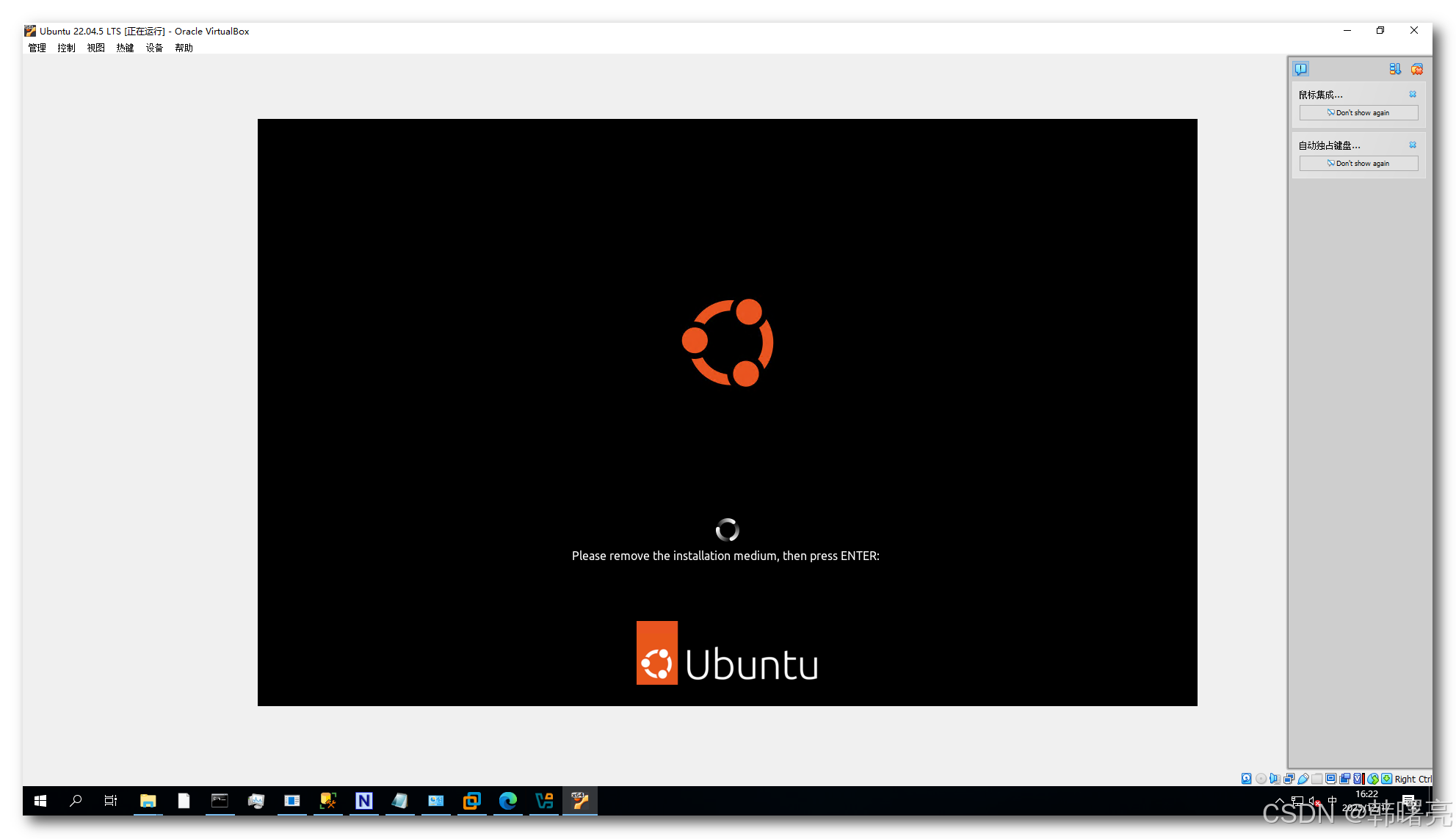Screen dimensions: 1456x839
Task: Click the virtualization features status icon
Action: pos(1358,778)
